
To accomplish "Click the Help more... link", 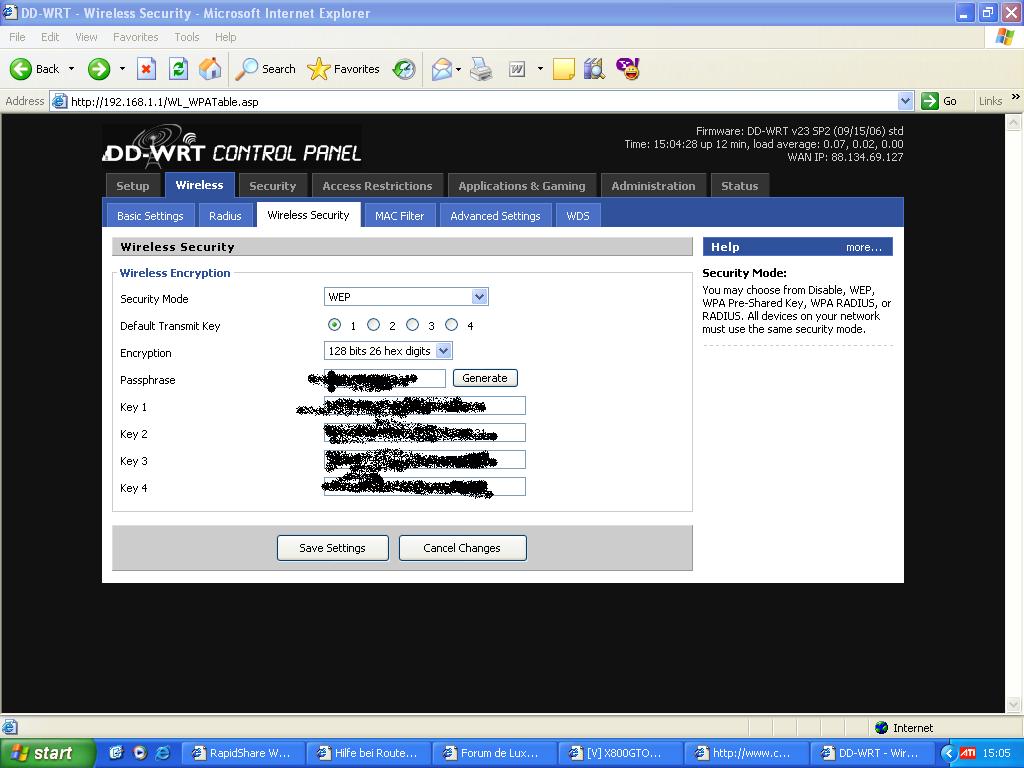I will (x=863, y=247).
